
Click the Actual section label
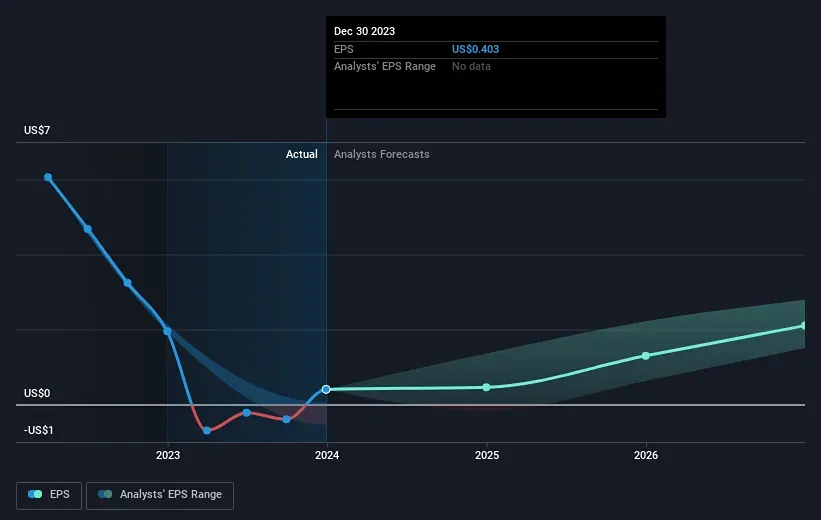tap(301, 154)
